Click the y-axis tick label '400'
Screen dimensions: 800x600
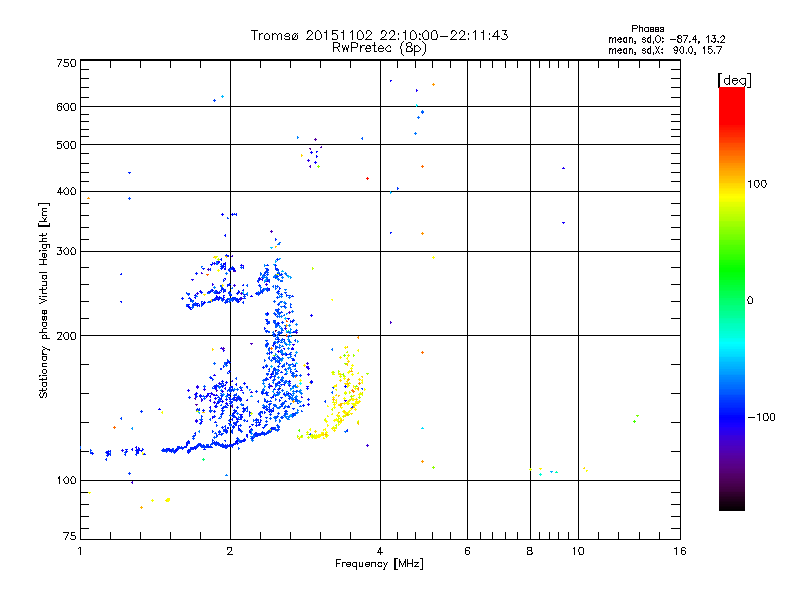point(66,191)
